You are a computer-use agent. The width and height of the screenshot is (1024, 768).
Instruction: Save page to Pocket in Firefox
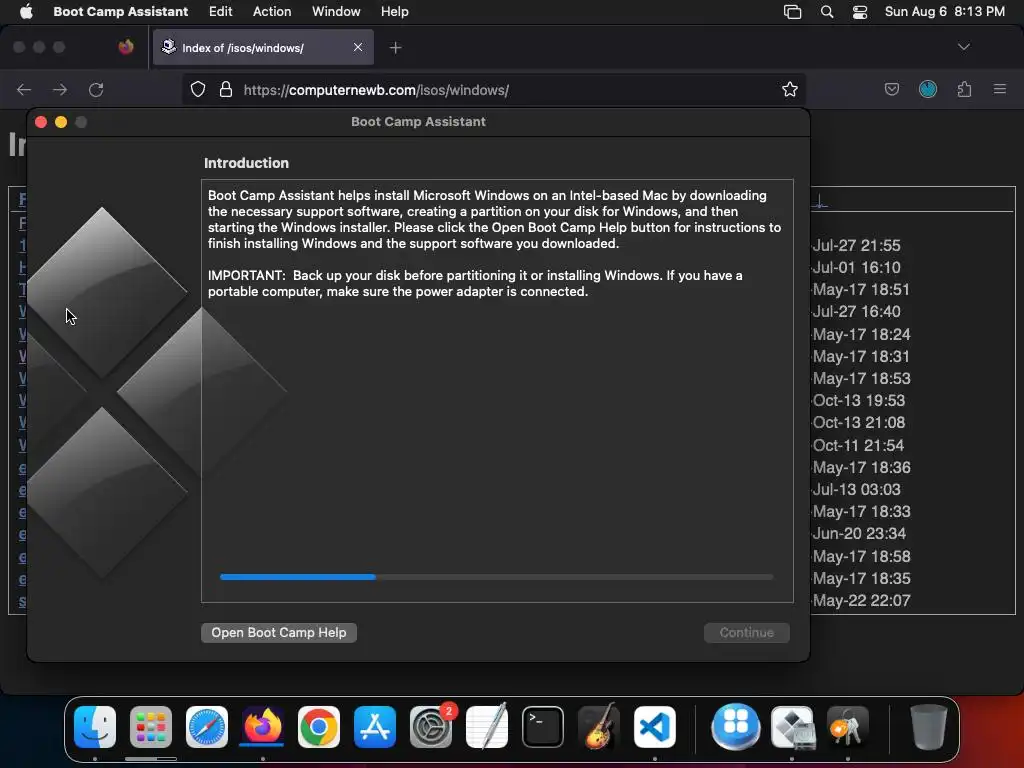pos(891,89)
